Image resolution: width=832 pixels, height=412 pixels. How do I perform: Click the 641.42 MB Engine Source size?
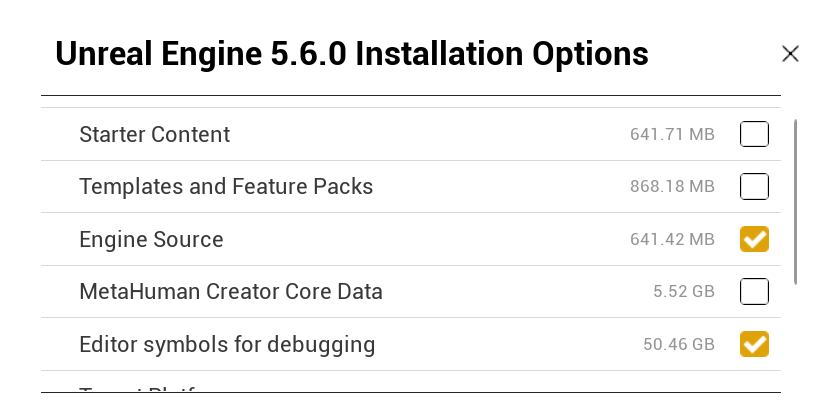click(672, 240)
